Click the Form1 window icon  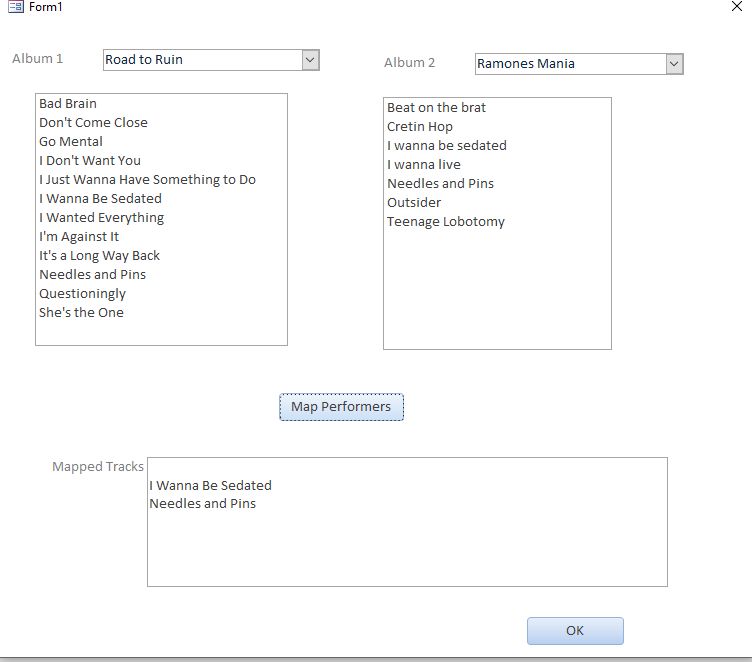pyautogui.click(x=16, y=7)
